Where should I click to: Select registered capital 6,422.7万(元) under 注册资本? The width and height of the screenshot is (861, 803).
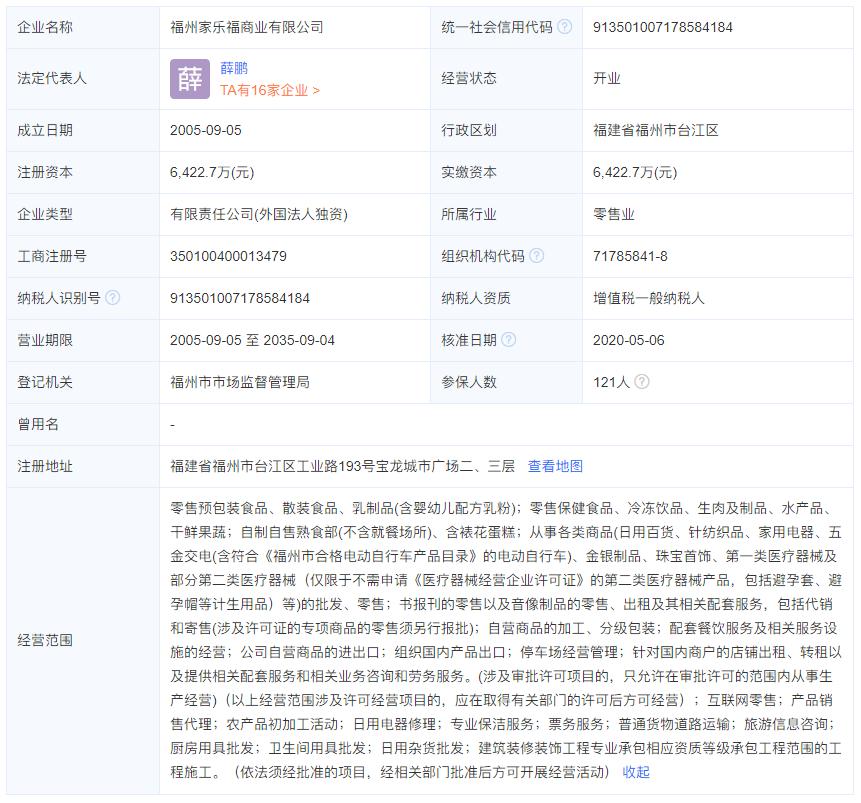coord(212,172)
